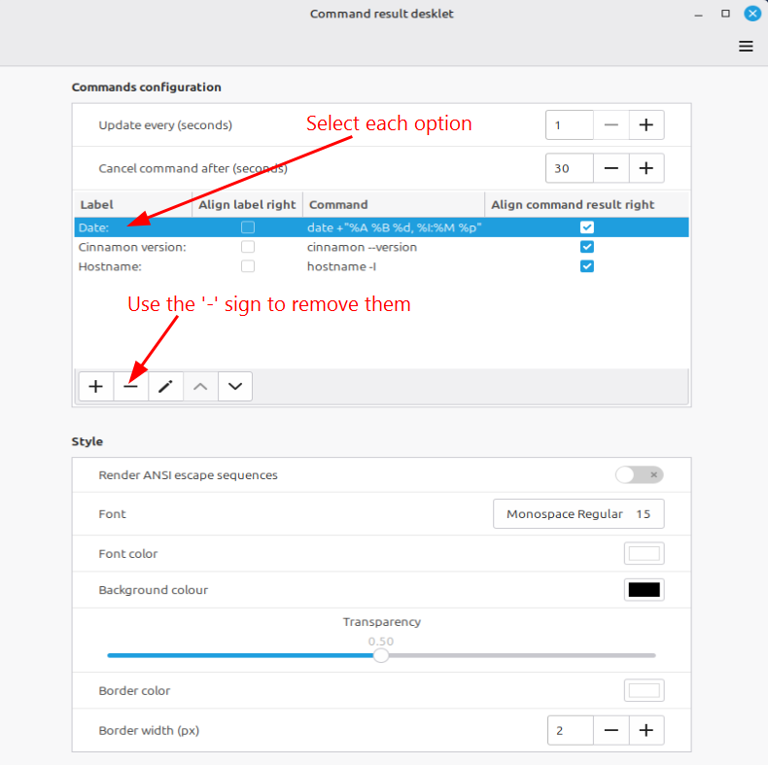
Task: Toggle Render ANSI escape sequences switch
Action: (639, 475)
